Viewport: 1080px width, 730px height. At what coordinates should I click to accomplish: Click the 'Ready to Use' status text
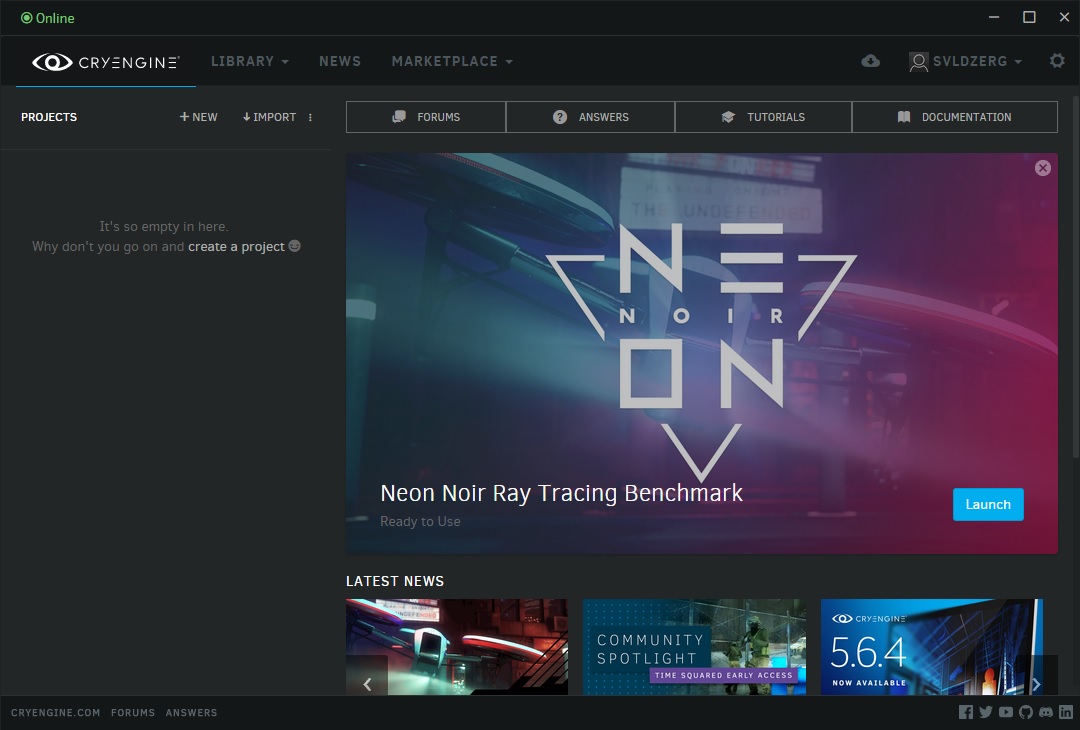point(420,521)
